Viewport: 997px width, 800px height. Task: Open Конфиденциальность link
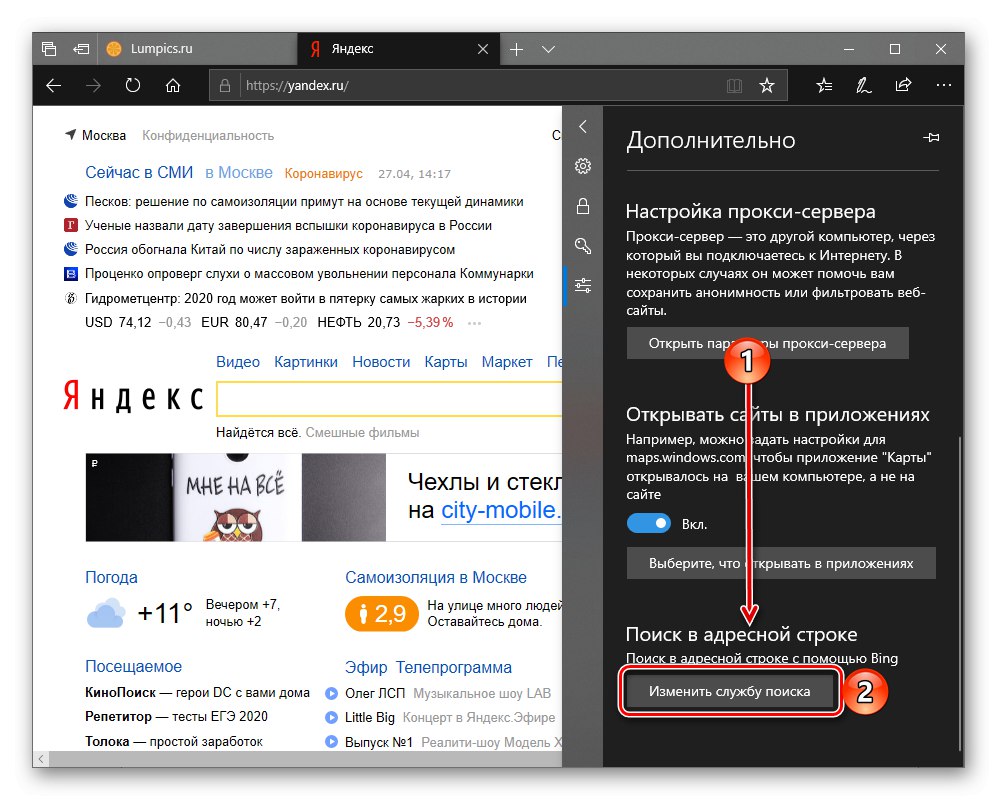click(208, 135)
